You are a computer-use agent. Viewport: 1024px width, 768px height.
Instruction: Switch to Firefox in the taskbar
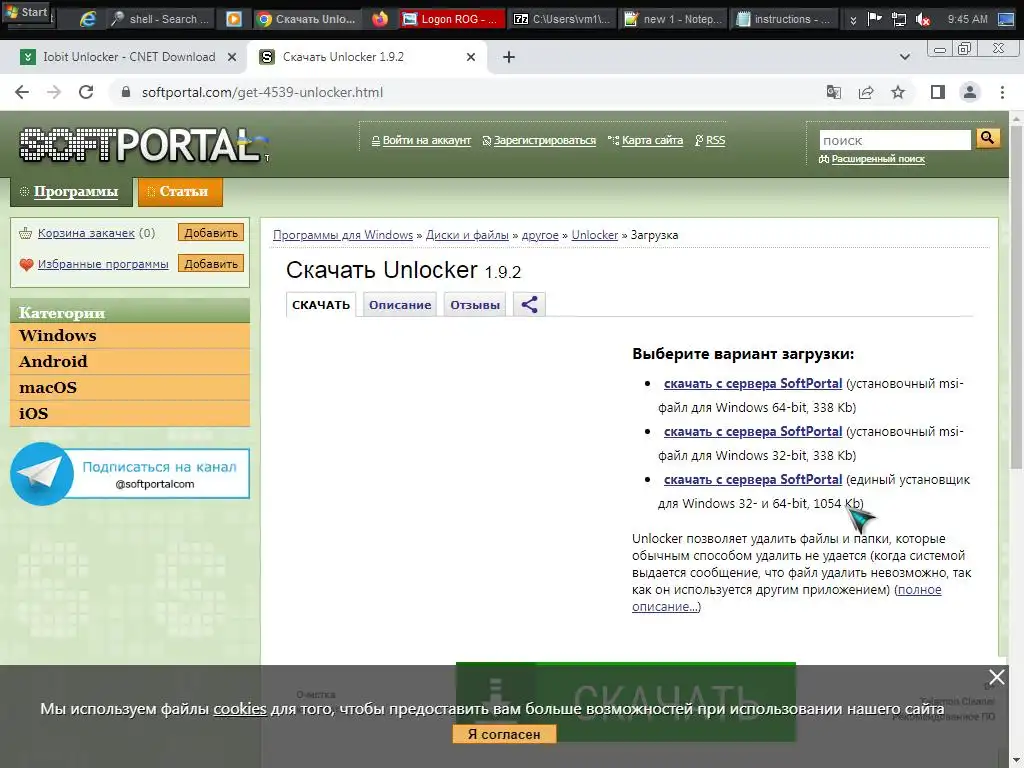pos(379,19)
